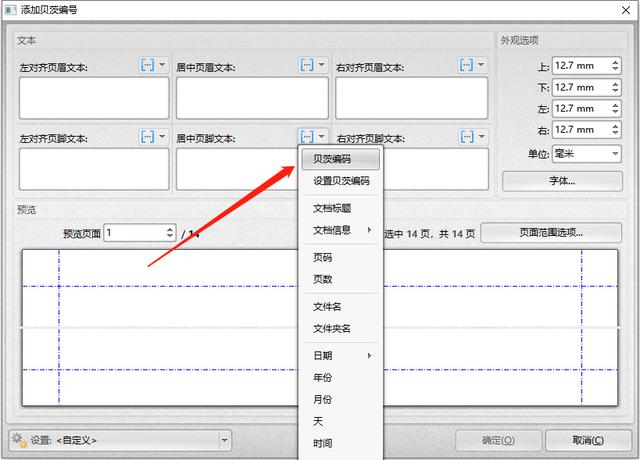Click macro insert icon for 右对齐页眉文本
Image resolution: width=640 pixels, height=460 pixels.
(x=466, y=65)
